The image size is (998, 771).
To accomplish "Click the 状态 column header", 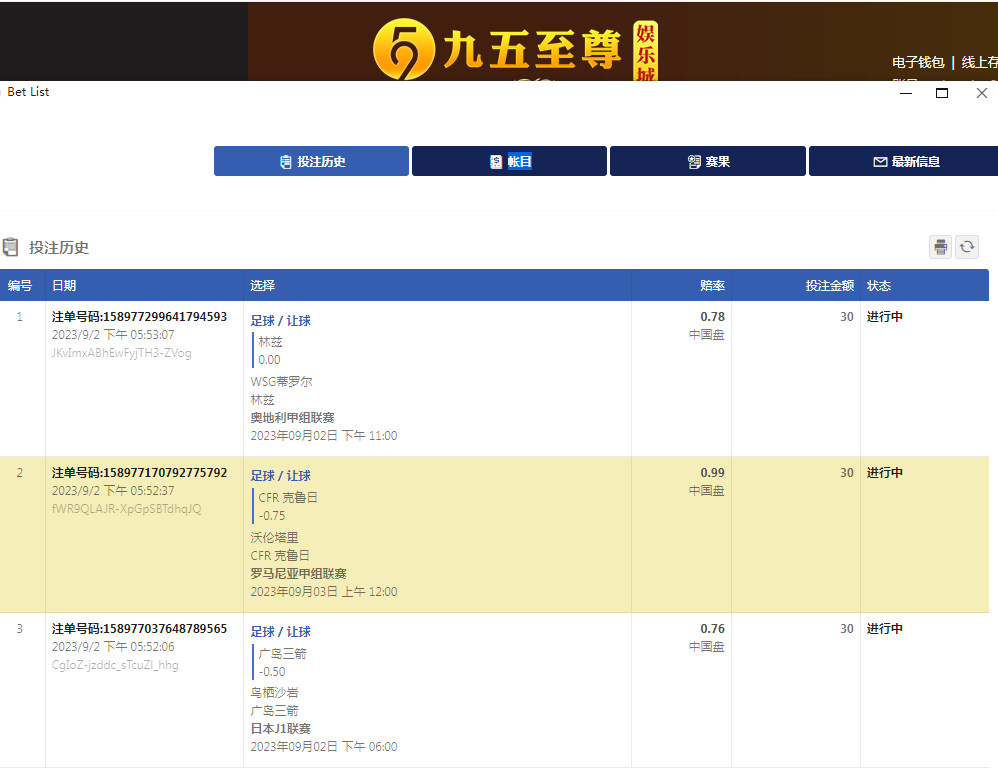I will [x=879, y=286].
